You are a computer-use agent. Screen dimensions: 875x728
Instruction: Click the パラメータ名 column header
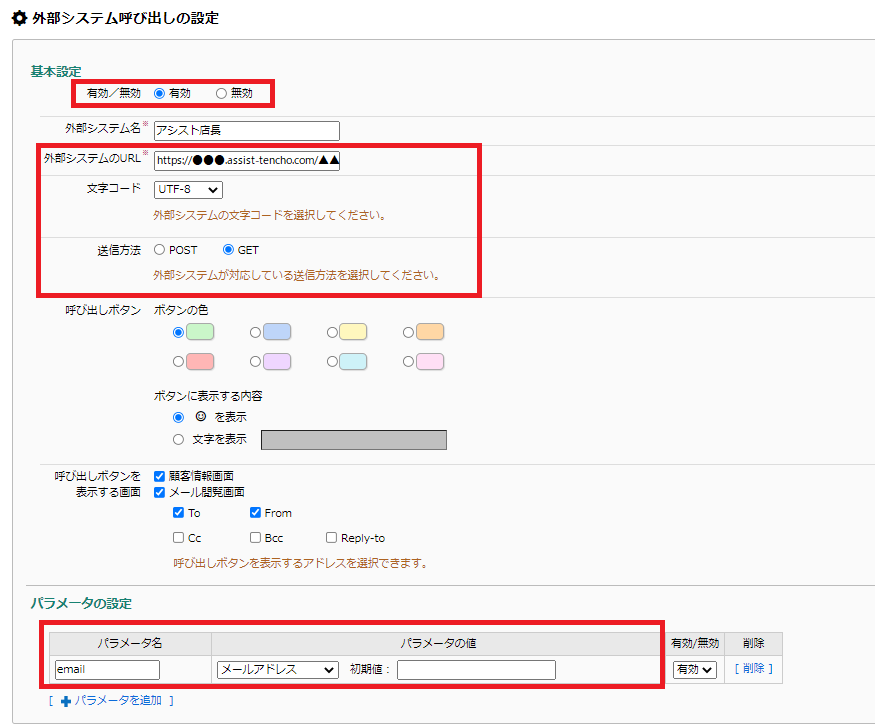(130, 643)
